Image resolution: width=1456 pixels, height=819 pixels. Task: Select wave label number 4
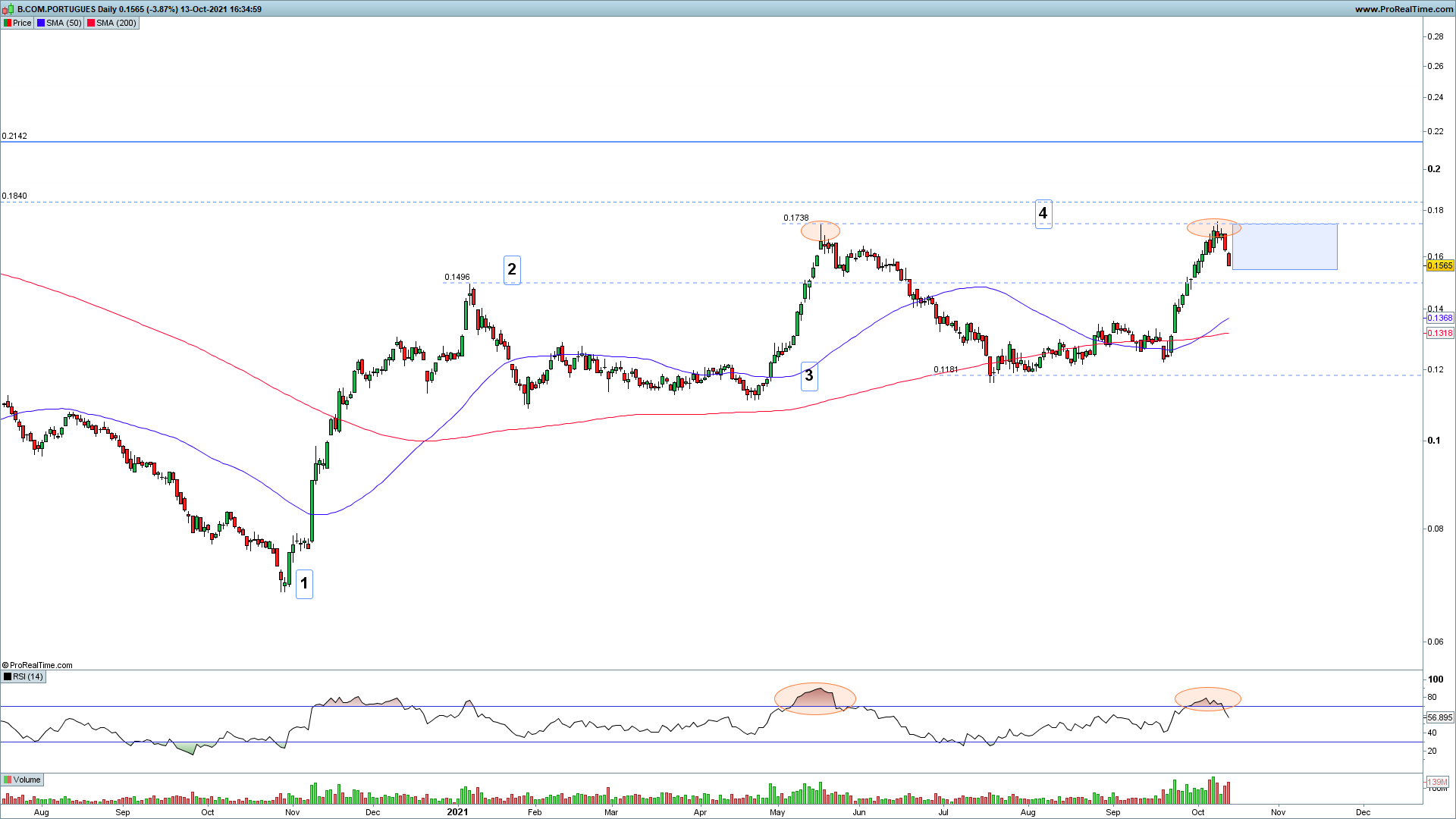[1043, 213]
